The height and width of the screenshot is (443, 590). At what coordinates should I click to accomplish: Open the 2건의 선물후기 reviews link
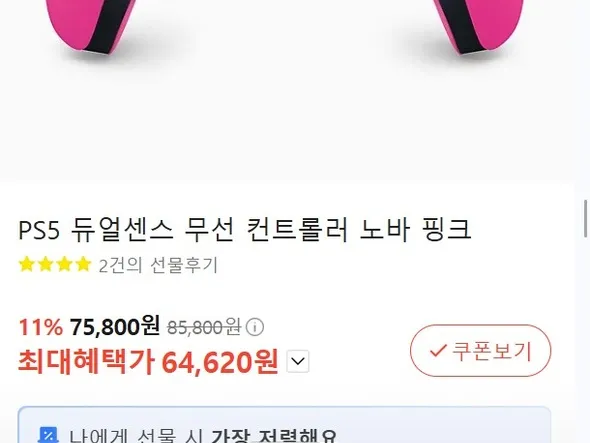pos(158,265)
